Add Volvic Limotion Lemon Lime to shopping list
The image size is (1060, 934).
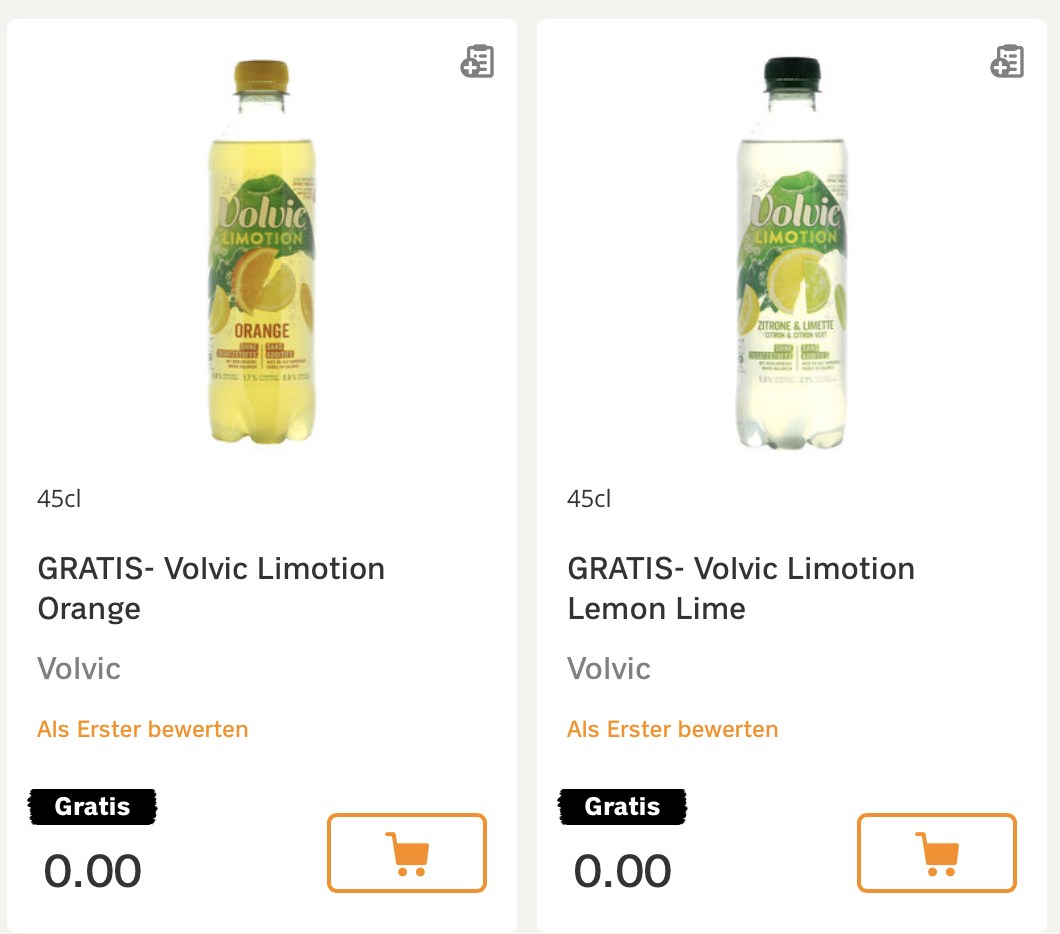tap(1007, 62)
